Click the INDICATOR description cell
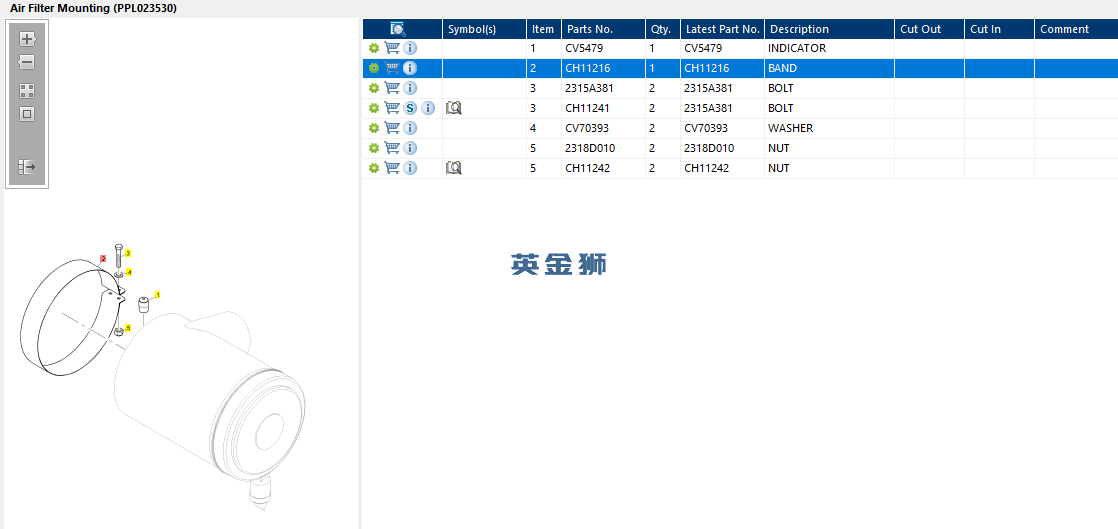The width and height of the screenshot is (1118, 529). [829, 48]
